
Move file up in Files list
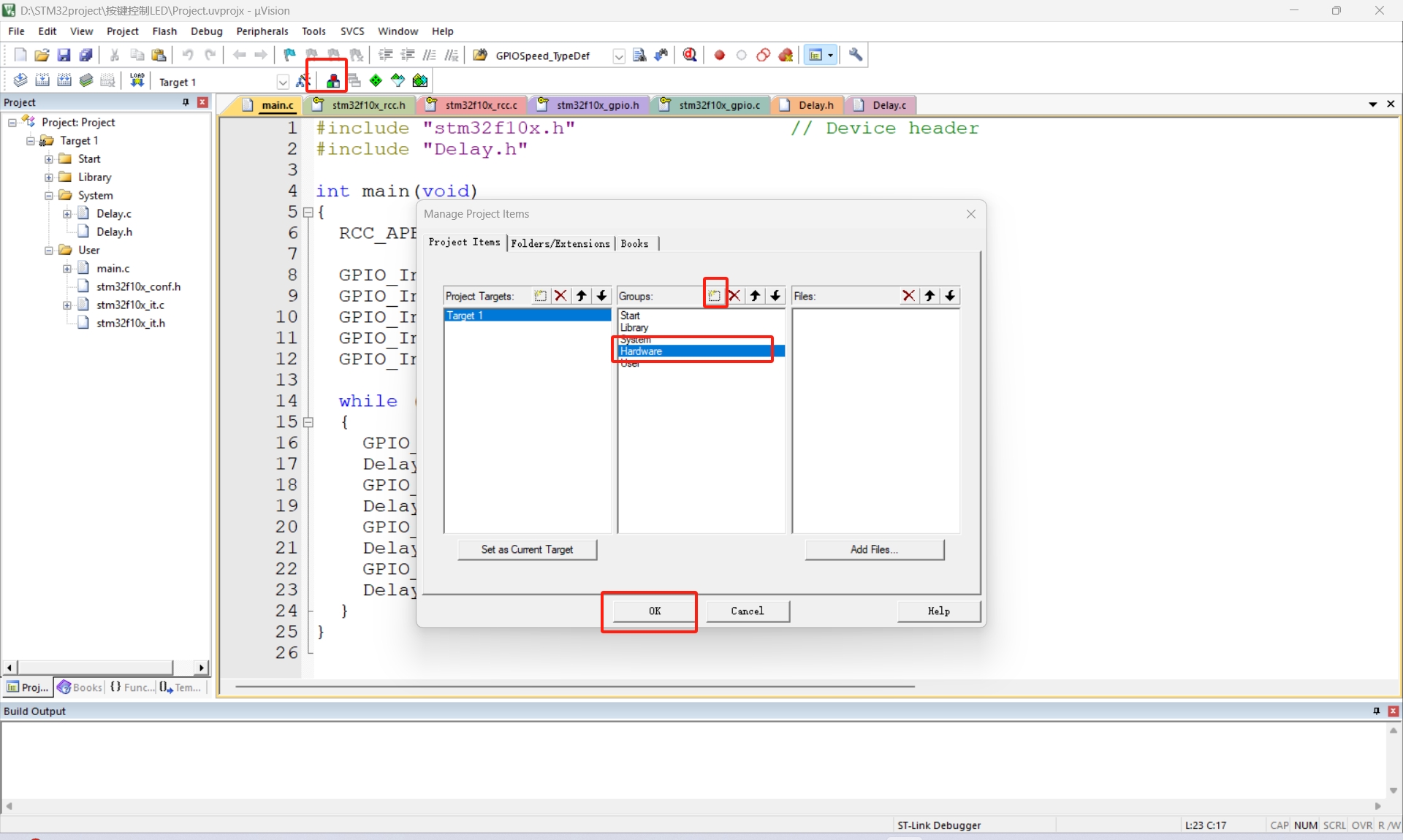point(929,296)
